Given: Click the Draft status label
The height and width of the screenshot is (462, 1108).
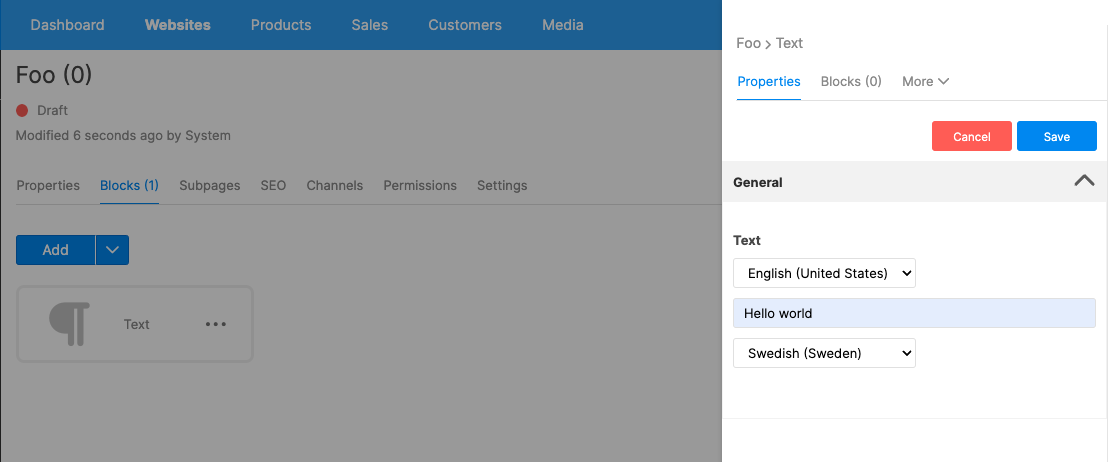Looking at the screenshot, I should coord(52,110).
